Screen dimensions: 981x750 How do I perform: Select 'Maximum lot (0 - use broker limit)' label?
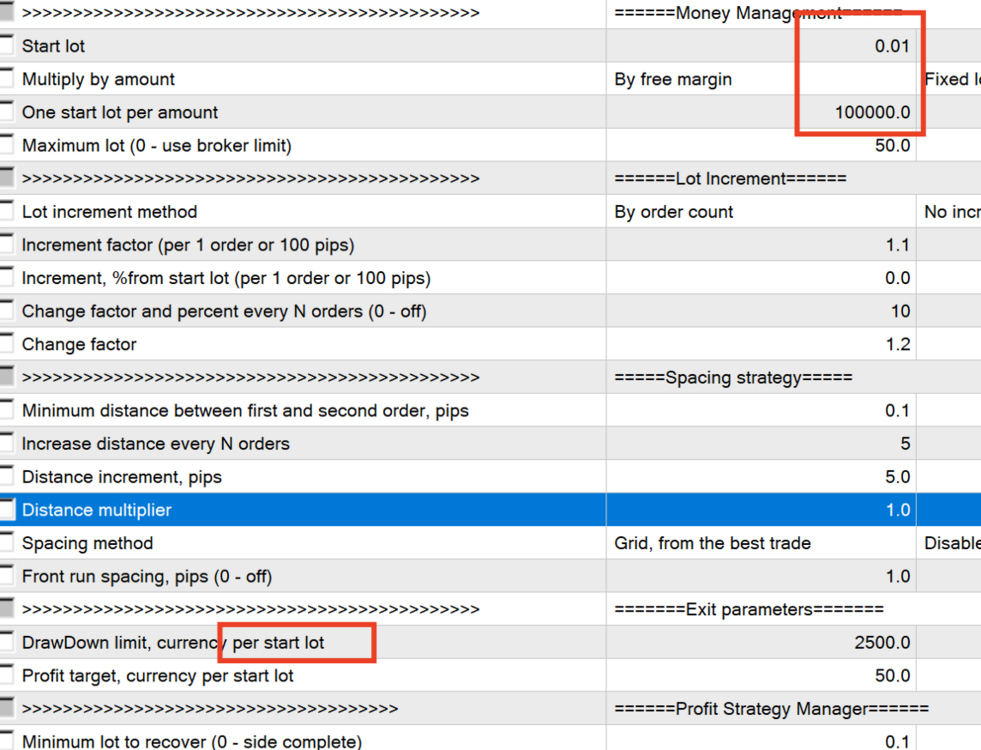coord(156,146)
